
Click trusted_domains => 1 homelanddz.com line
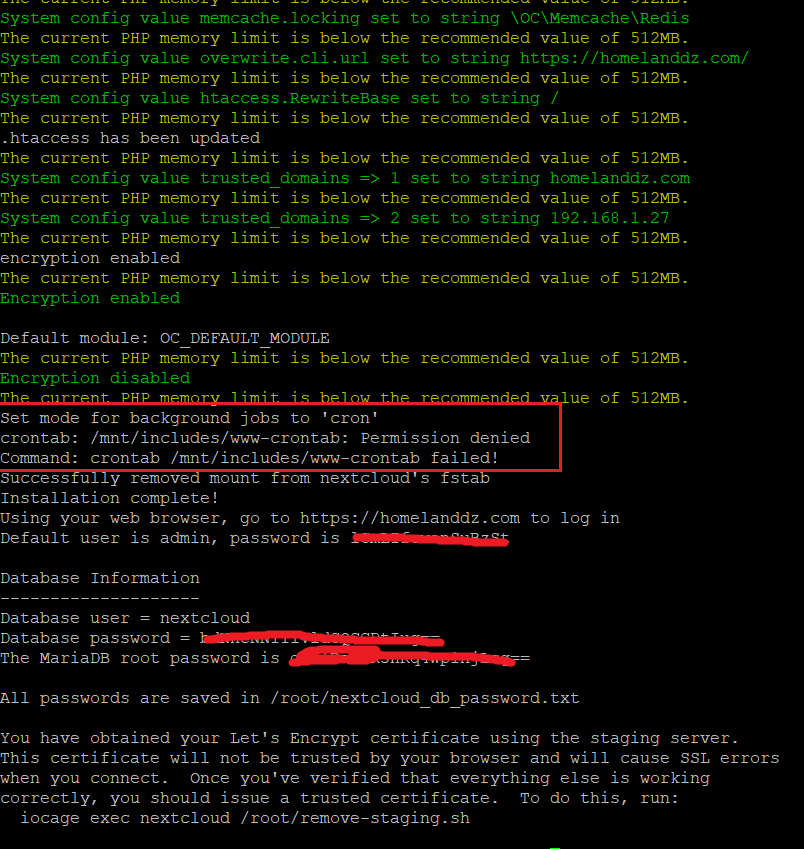(345, 178)
